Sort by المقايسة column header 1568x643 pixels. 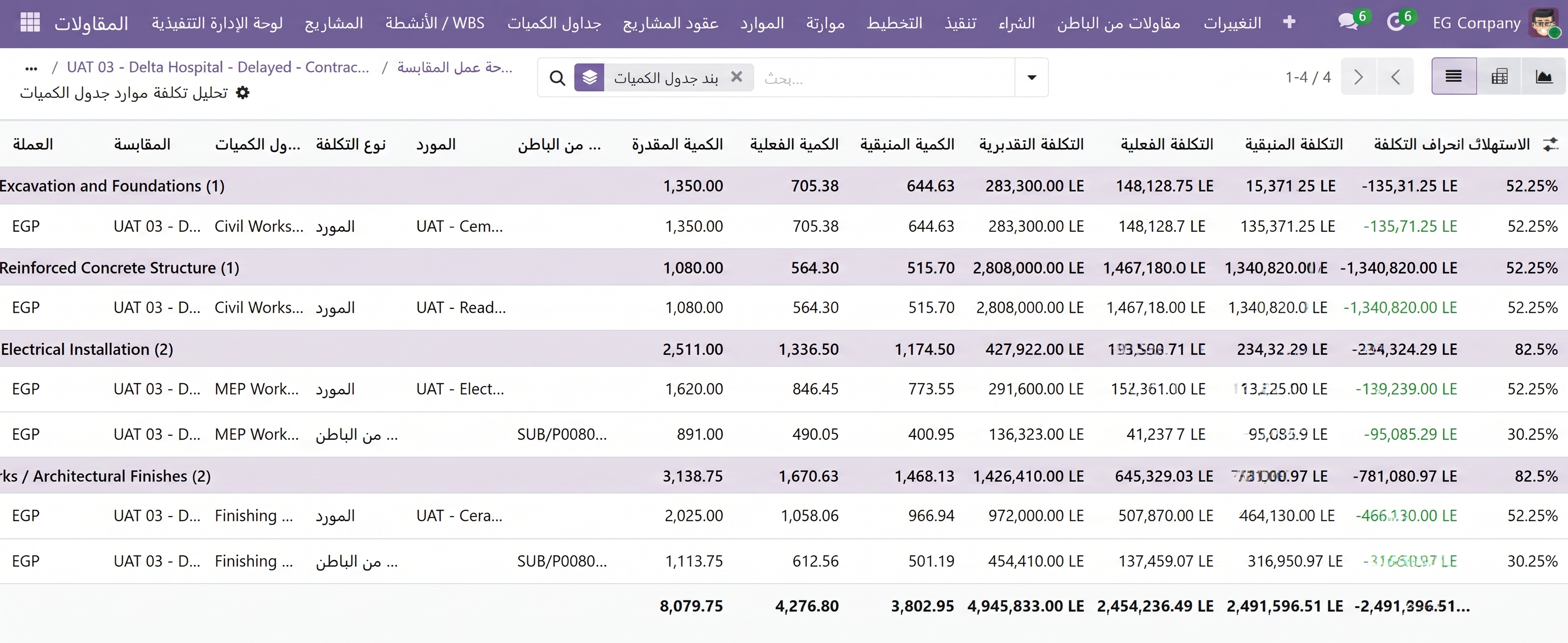click(x=142, y=144)
